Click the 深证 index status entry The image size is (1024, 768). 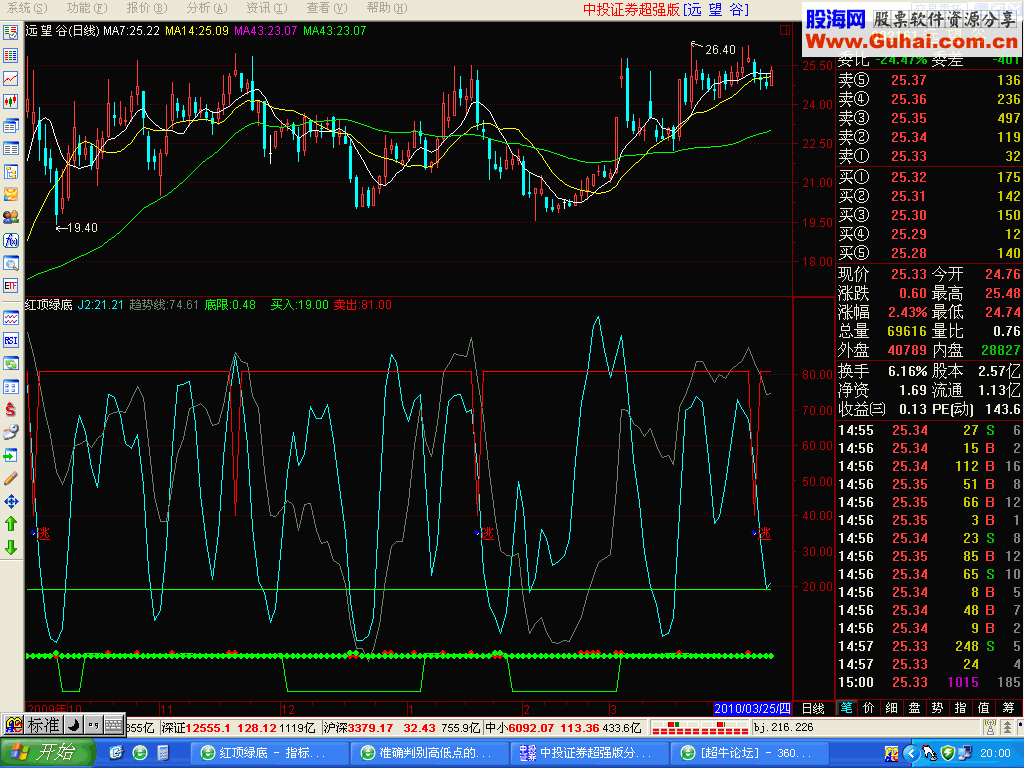coord(238,728)
